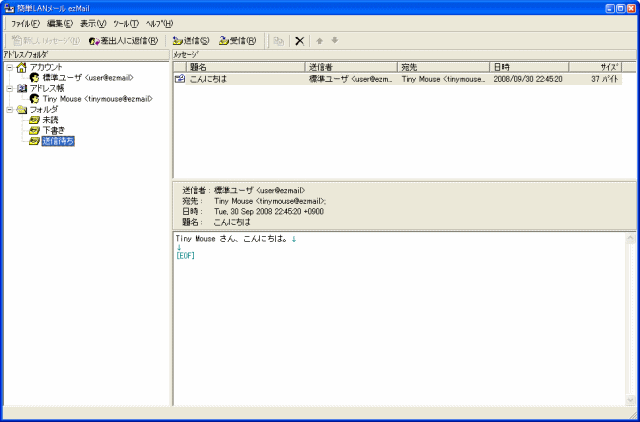Click the envelope icon of こんにちは message

pyautogui.click(x=180, y=78)
